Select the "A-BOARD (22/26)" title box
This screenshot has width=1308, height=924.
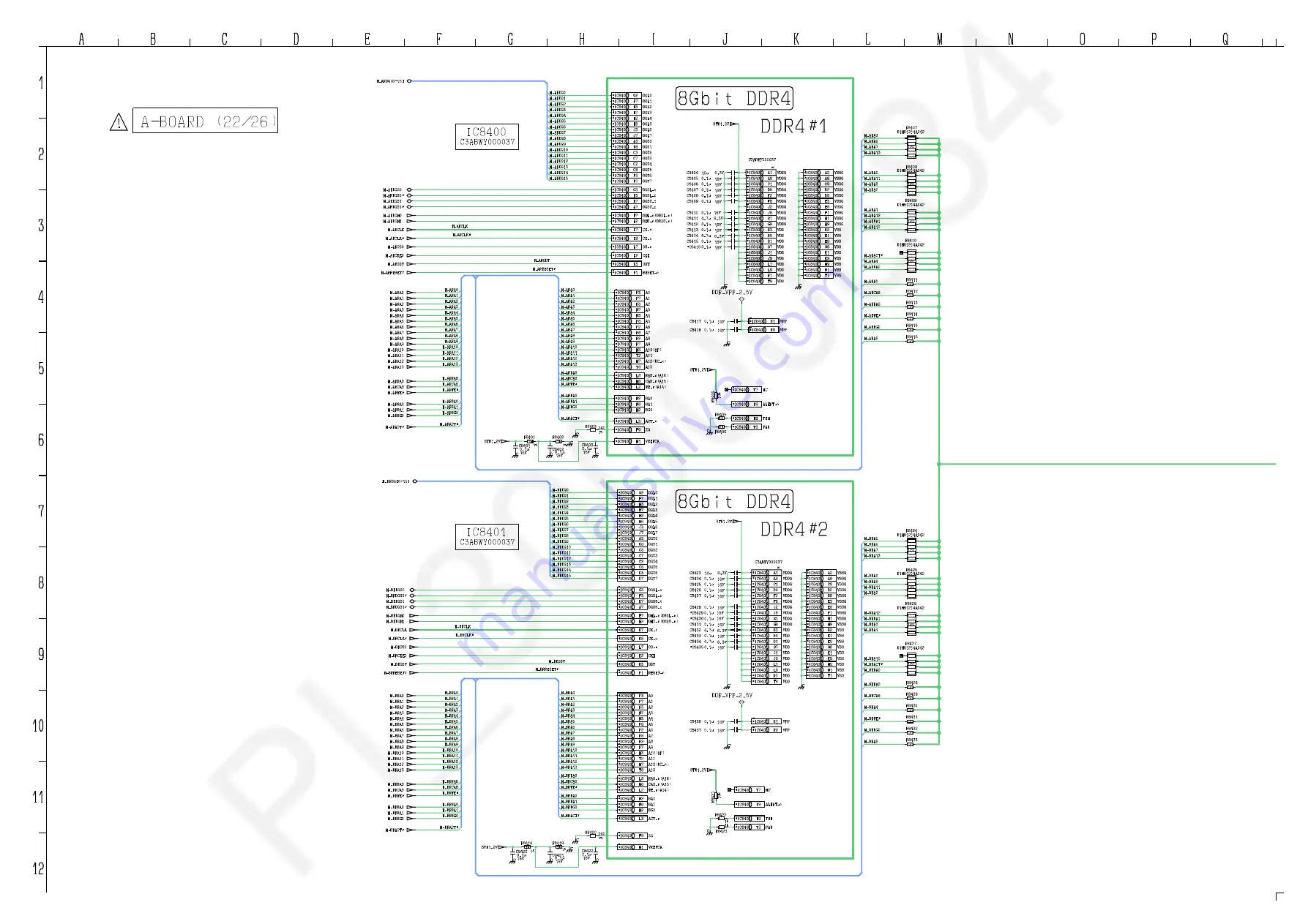[205, 121]
